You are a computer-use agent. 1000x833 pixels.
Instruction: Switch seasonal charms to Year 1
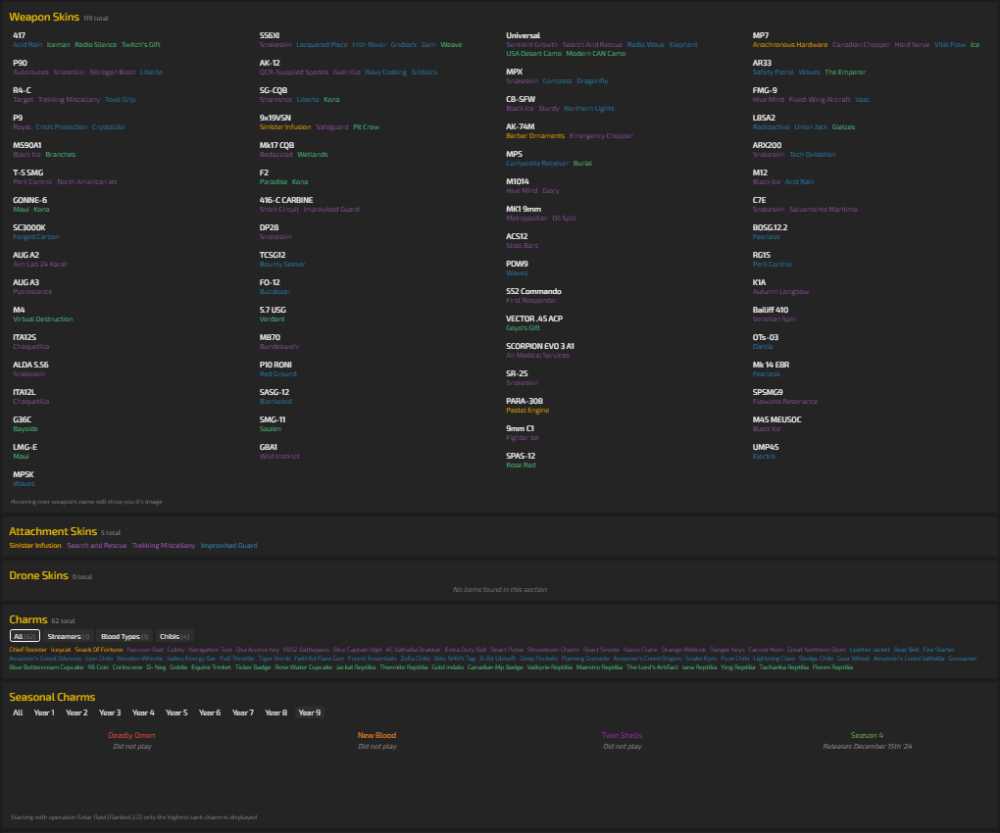click(x=44, y=712)
